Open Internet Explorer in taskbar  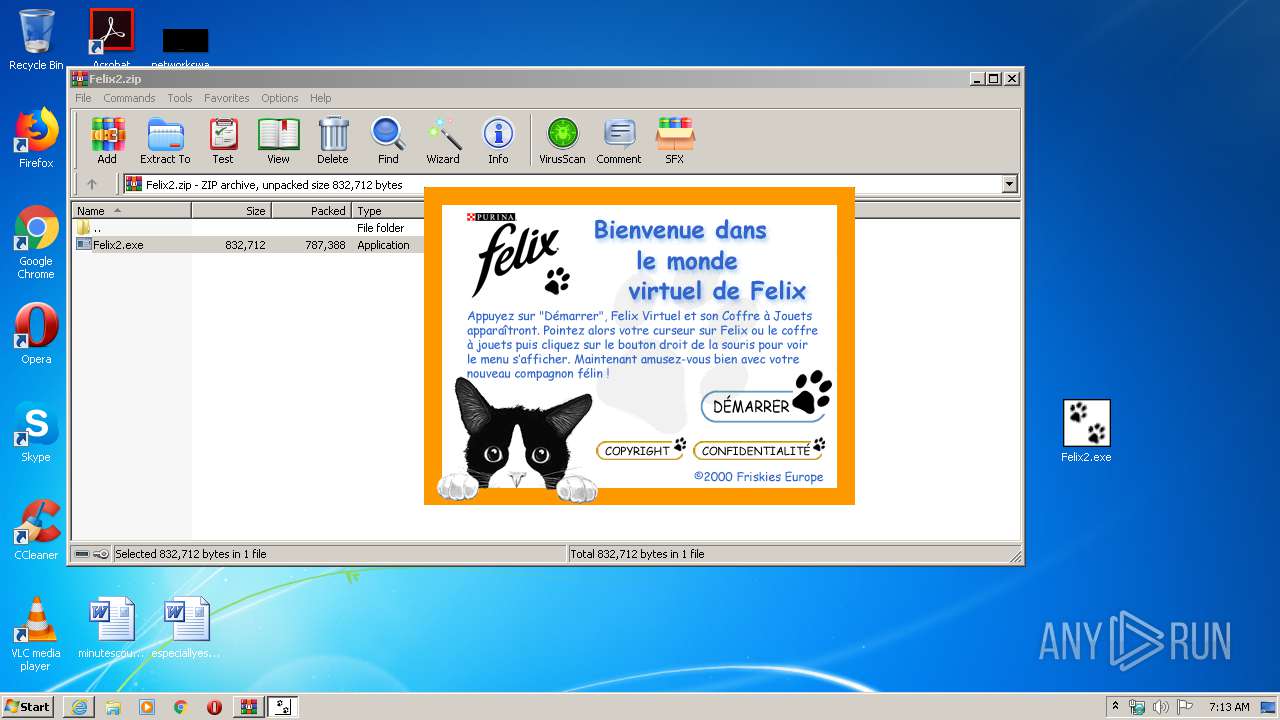coord(79,707)
